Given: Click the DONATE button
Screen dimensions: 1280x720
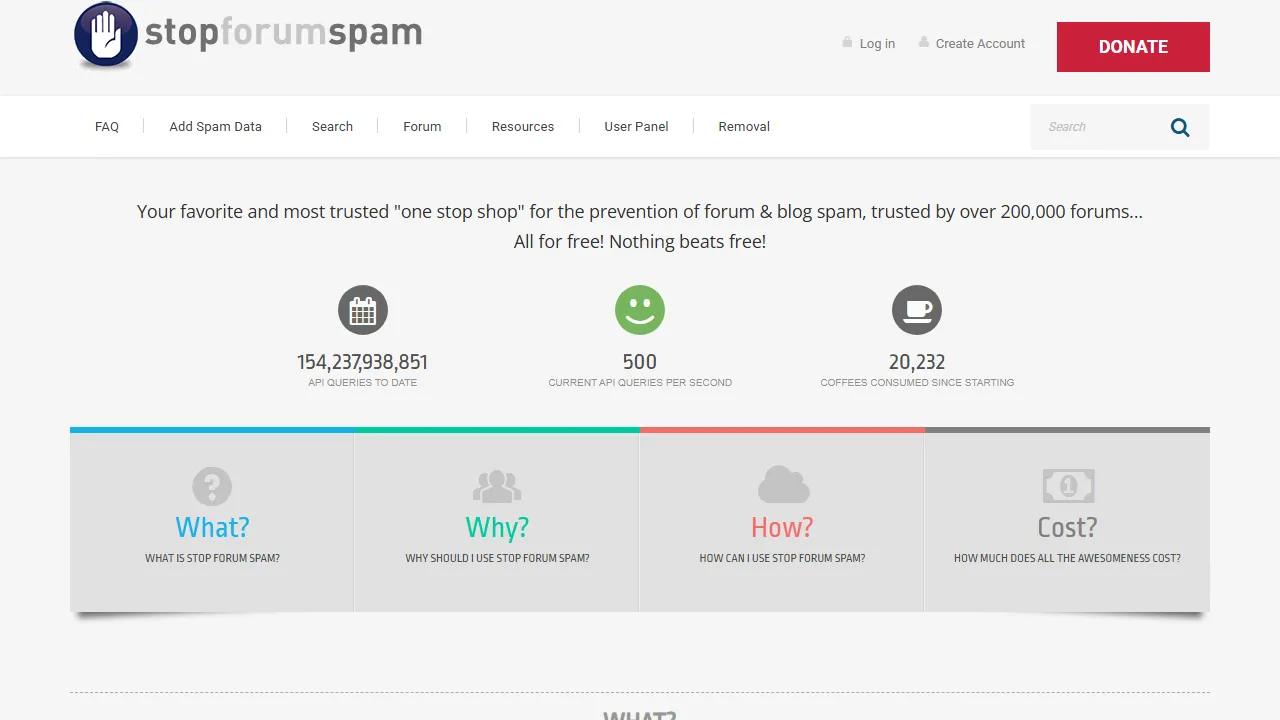Looking at the screenshot, I should 1133,46.
